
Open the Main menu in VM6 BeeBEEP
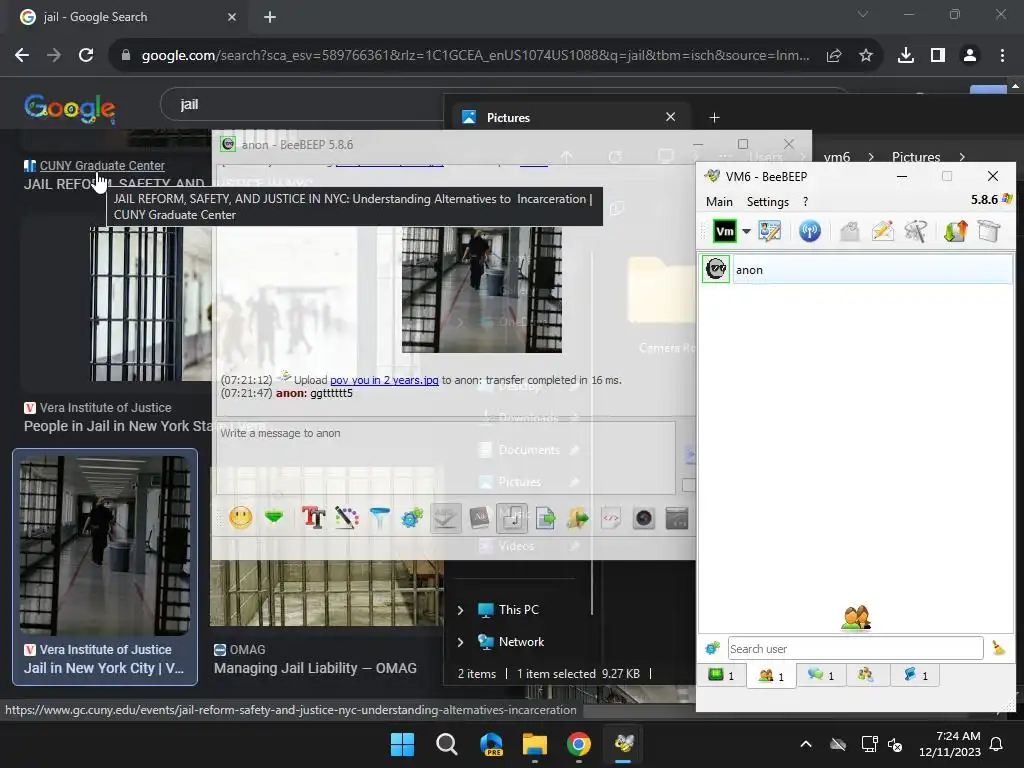(719, 202)
